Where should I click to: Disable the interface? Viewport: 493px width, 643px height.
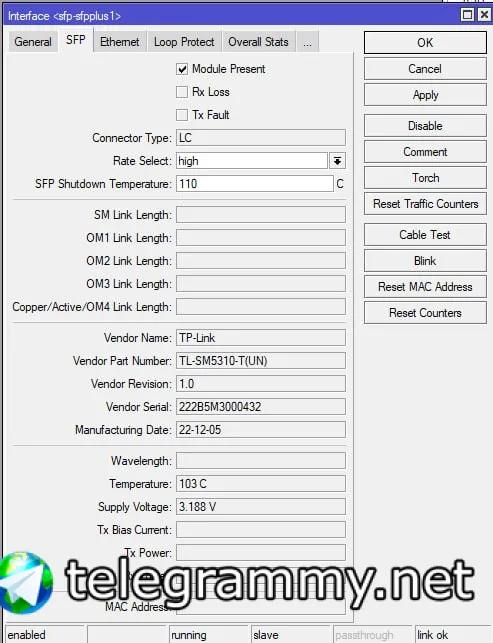pyautogui.click(x=425, y=126)
